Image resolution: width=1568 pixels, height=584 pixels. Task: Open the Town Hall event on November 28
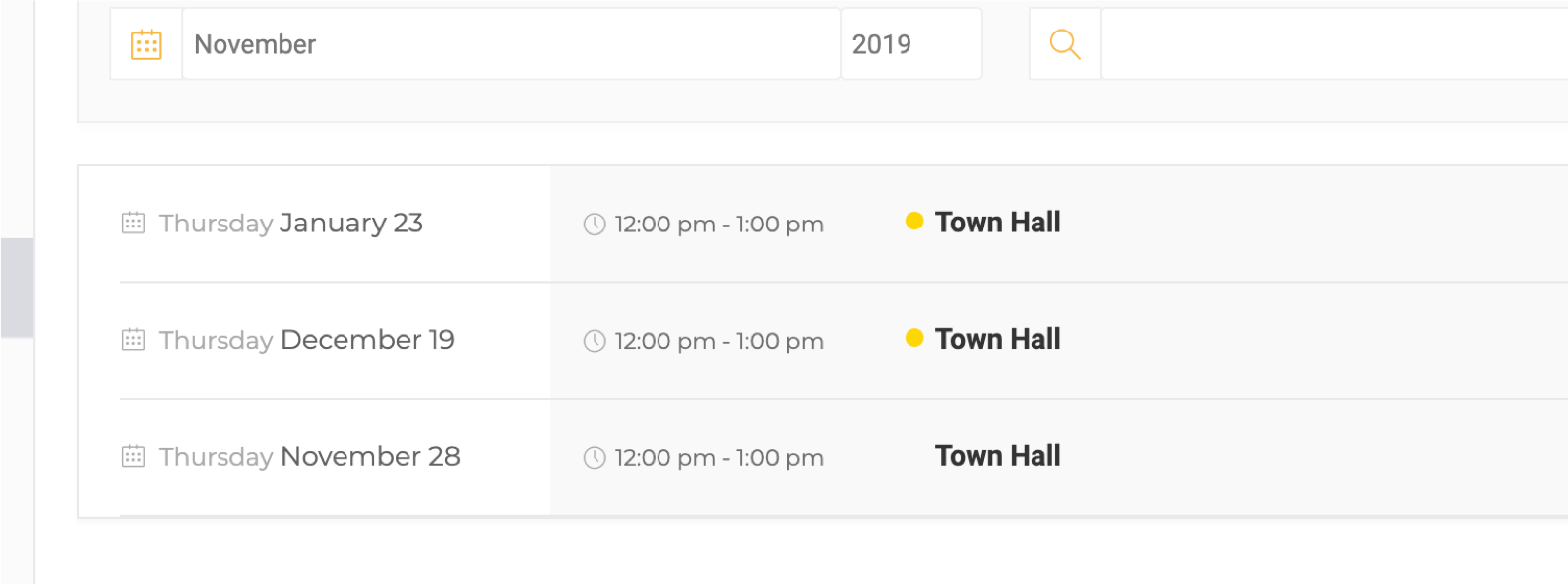(x=997, y=456)
